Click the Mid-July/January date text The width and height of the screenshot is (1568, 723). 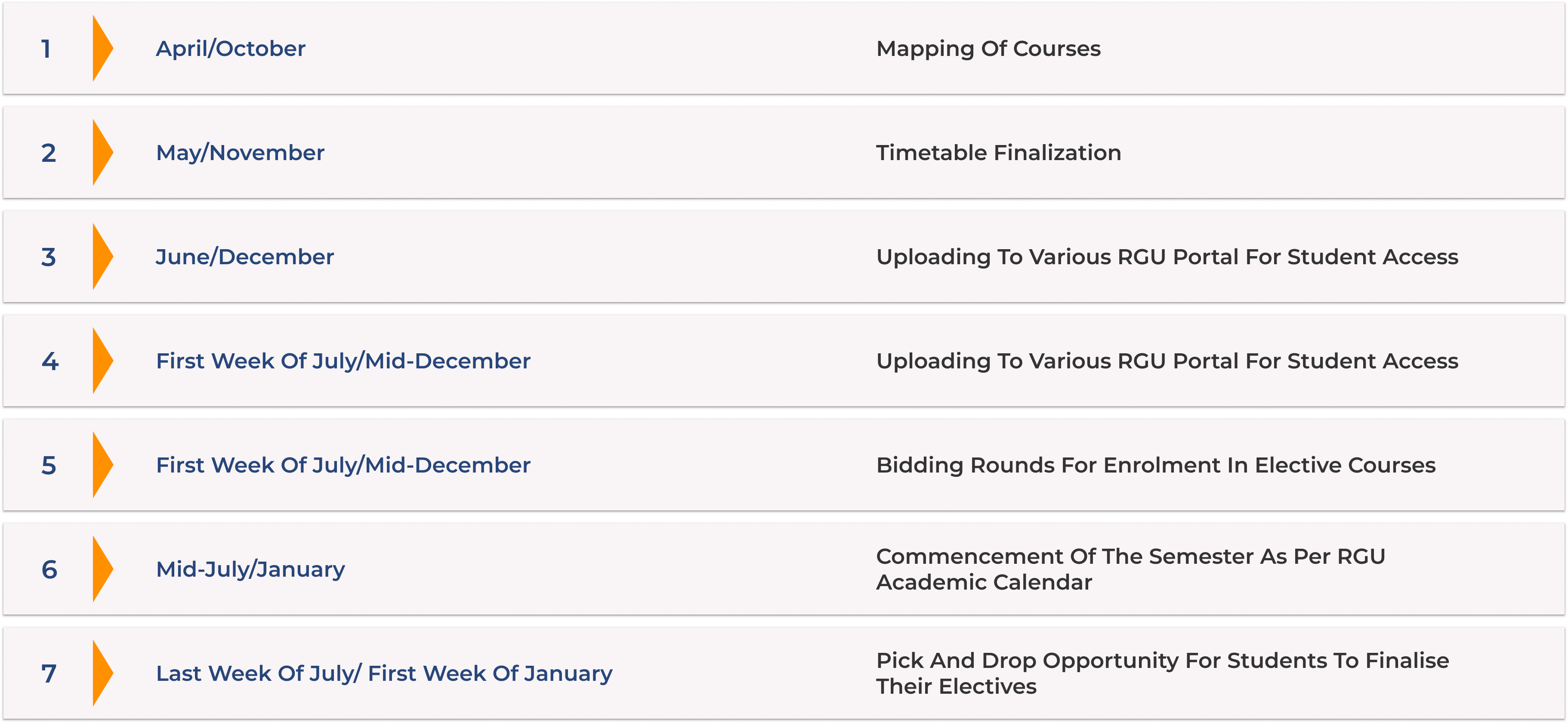tap(250, 570)
